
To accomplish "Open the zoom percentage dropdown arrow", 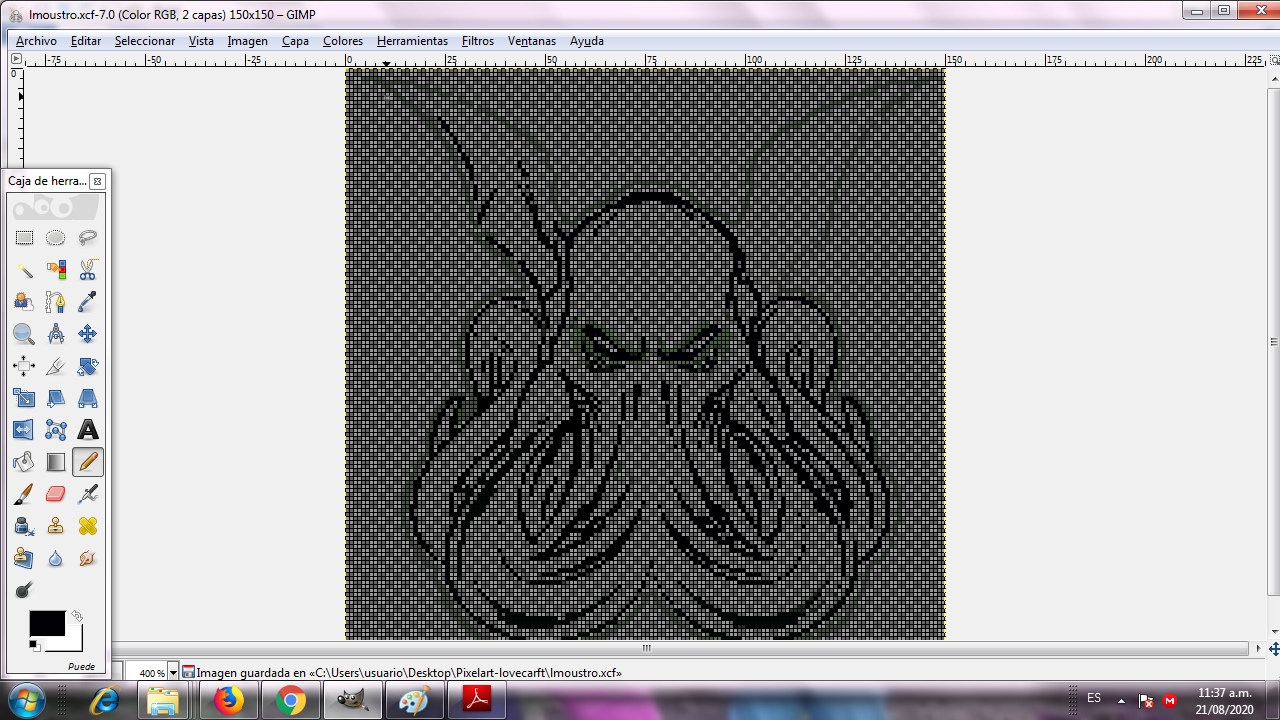I will coord(173,673).
